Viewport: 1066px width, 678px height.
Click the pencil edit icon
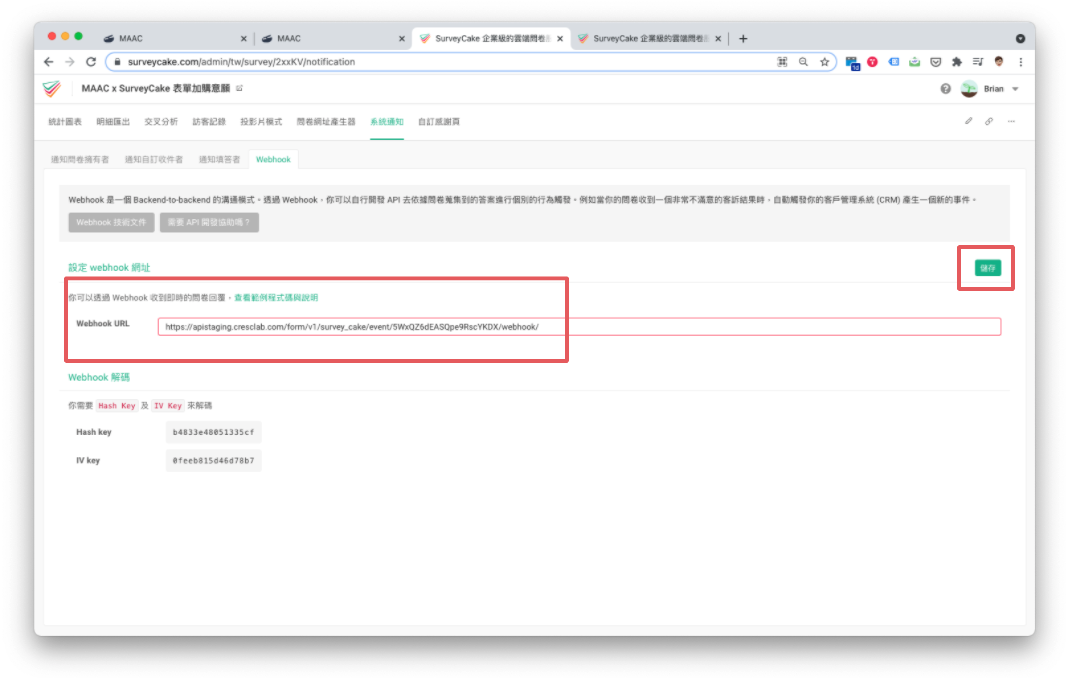pyautogui.click(x=968, y=121)
